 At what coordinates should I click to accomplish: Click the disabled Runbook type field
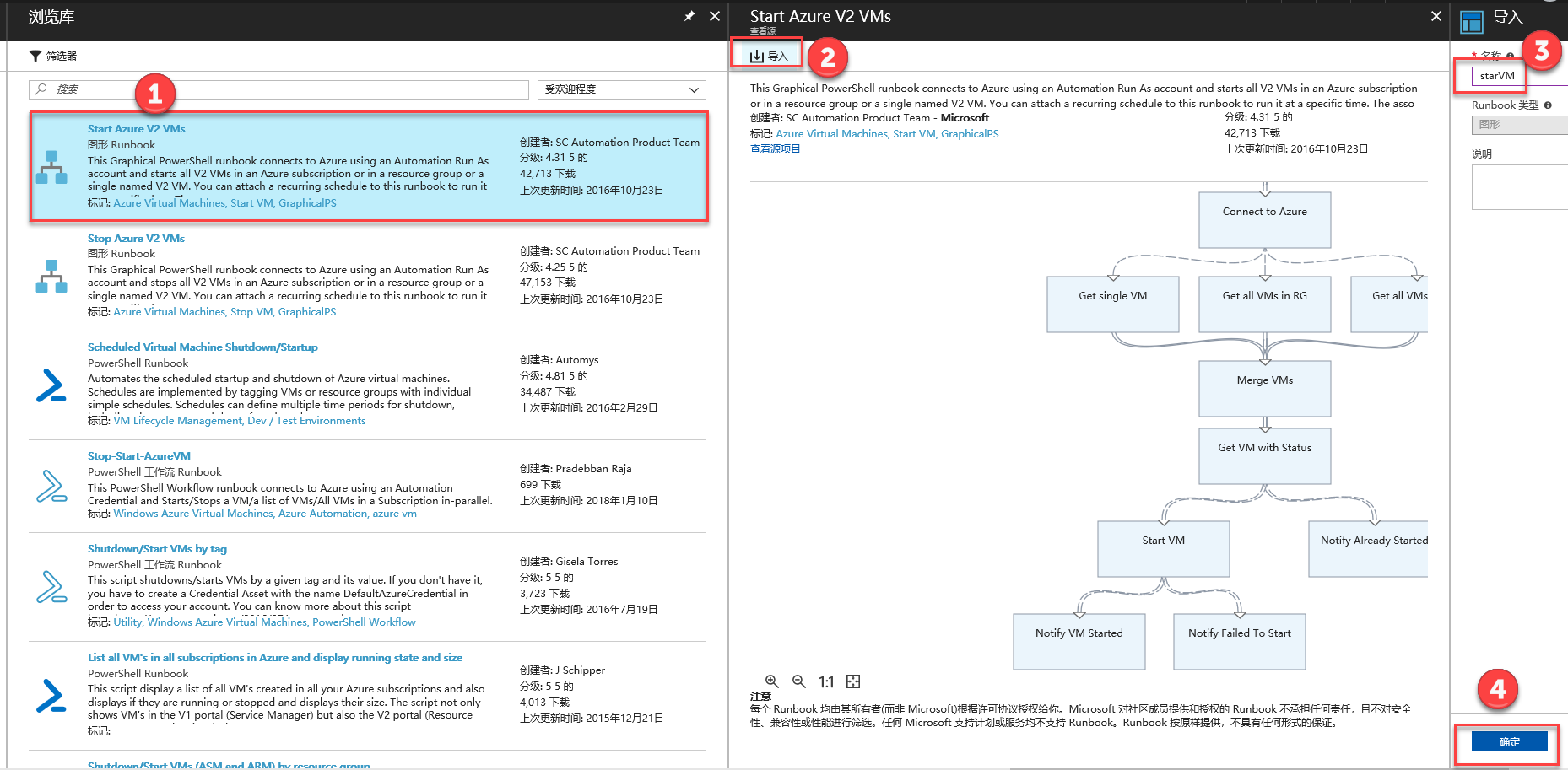pos(1519,125)
